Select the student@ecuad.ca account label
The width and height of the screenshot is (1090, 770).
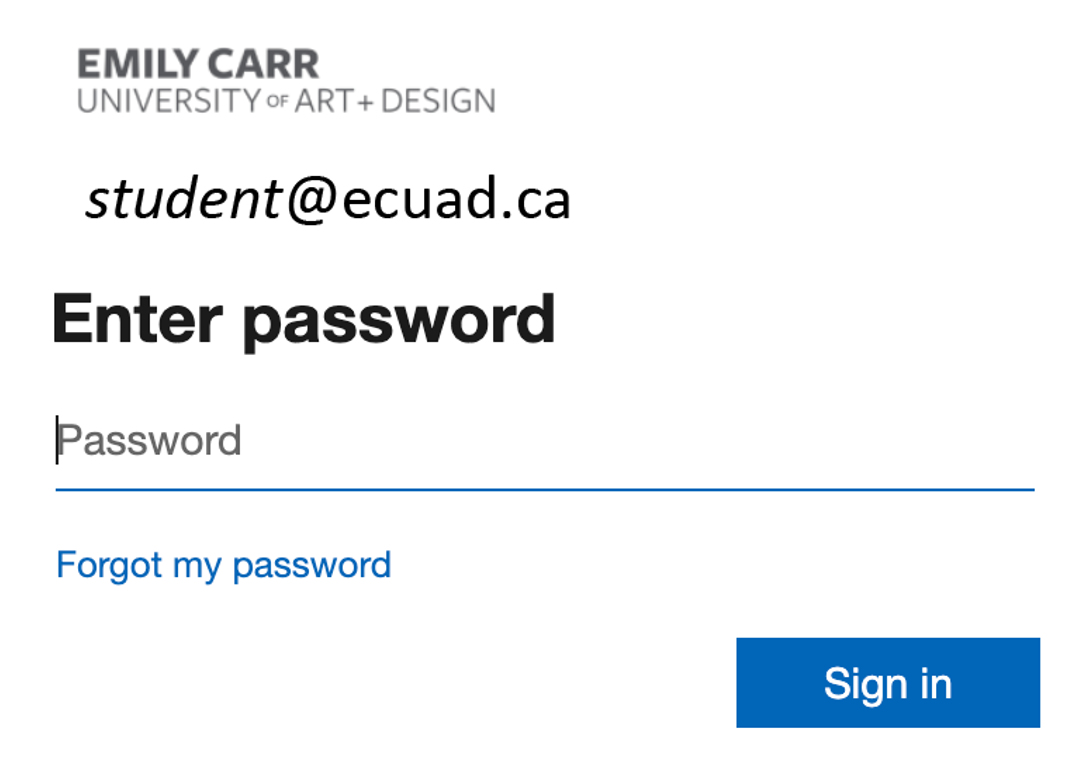(x=327, y=199)
